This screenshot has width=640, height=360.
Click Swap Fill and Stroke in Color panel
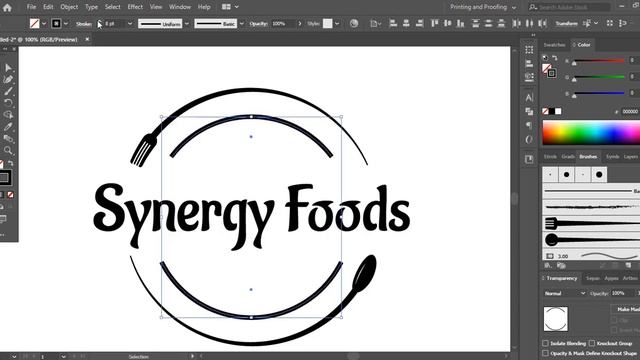pyautogui.click(x=555, y=58)
